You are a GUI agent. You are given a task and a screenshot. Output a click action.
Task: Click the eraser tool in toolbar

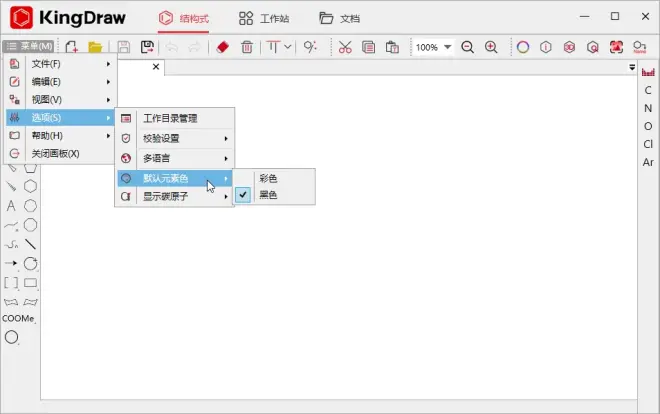tap(223, 47)
